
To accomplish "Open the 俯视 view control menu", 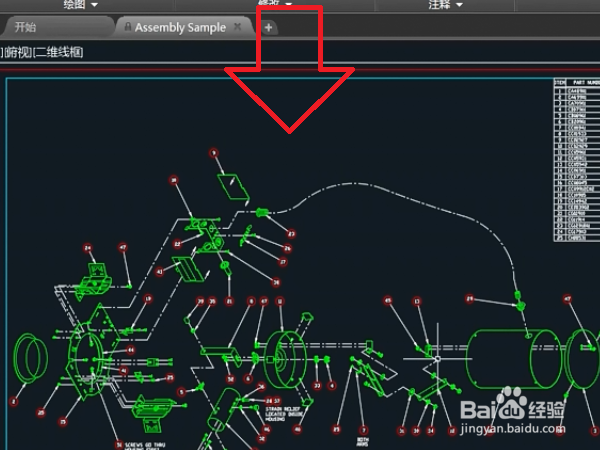I will pos(18,52).
